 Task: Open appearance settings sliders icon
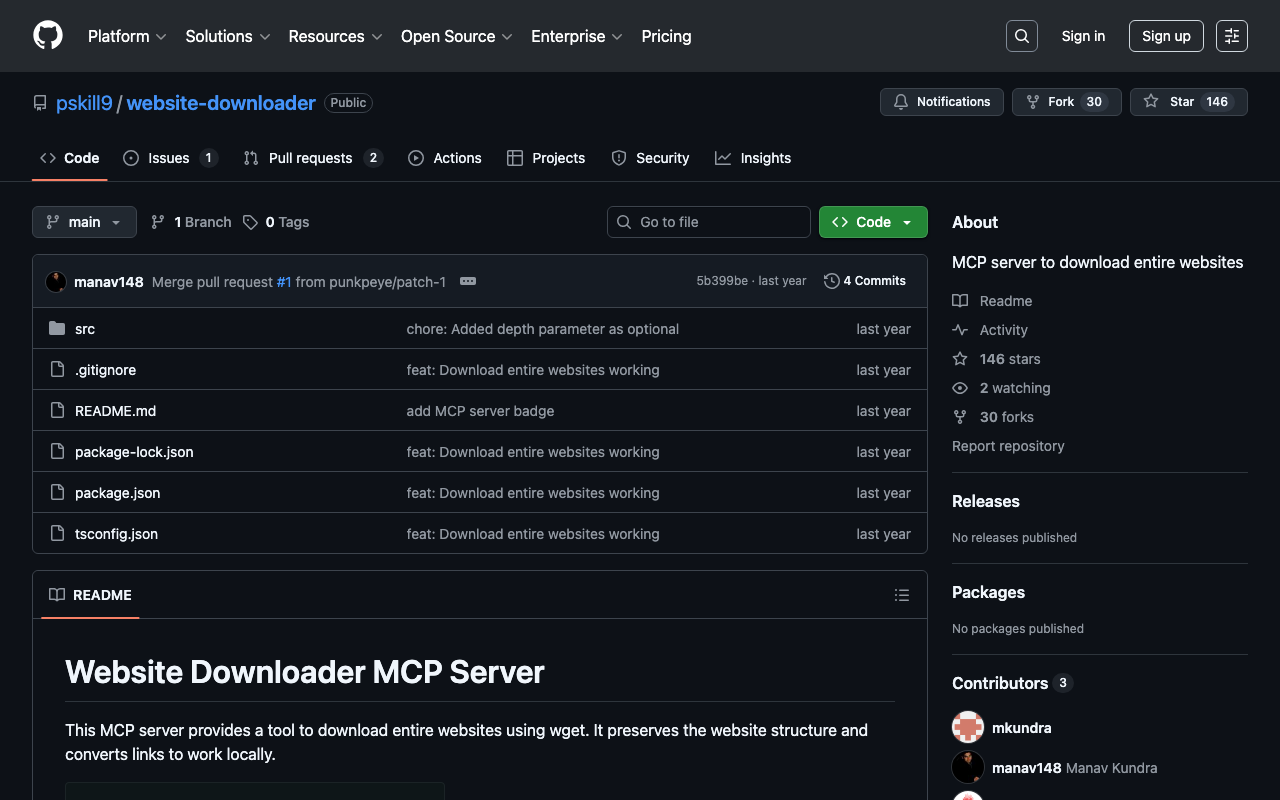pyautogui.click(x=1231, y=36)
